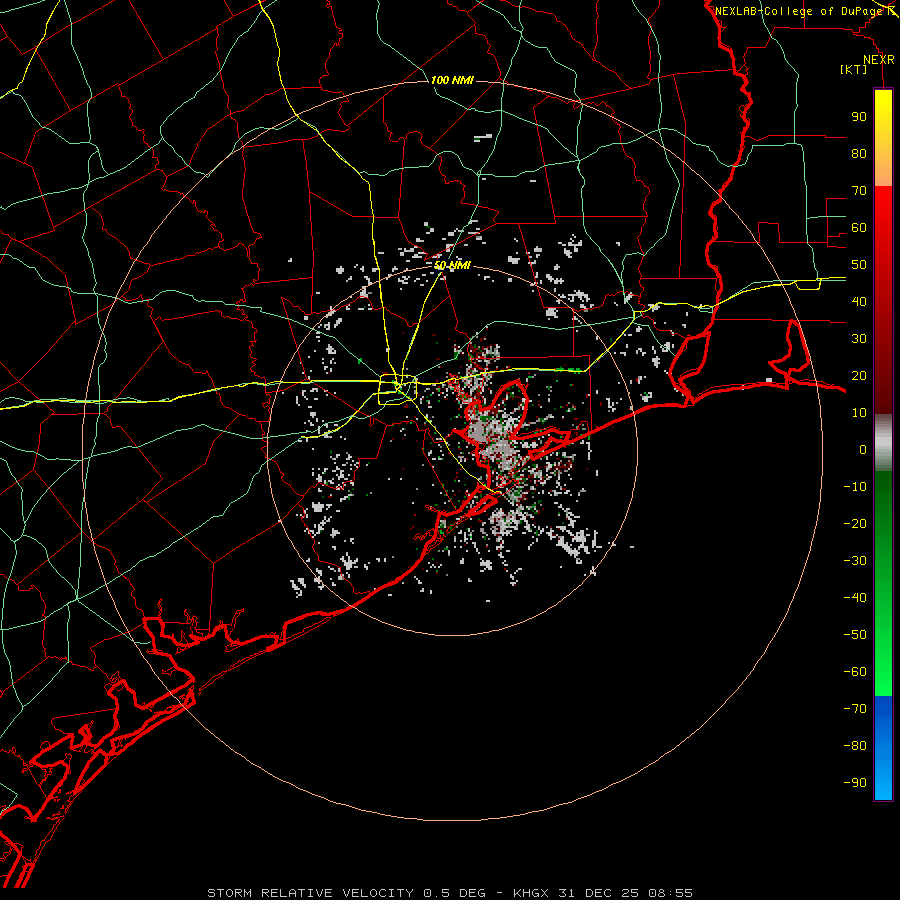The image size is (900, 900).
Task: Select the 50 NMI range ring label
Action: coord(452,265)
